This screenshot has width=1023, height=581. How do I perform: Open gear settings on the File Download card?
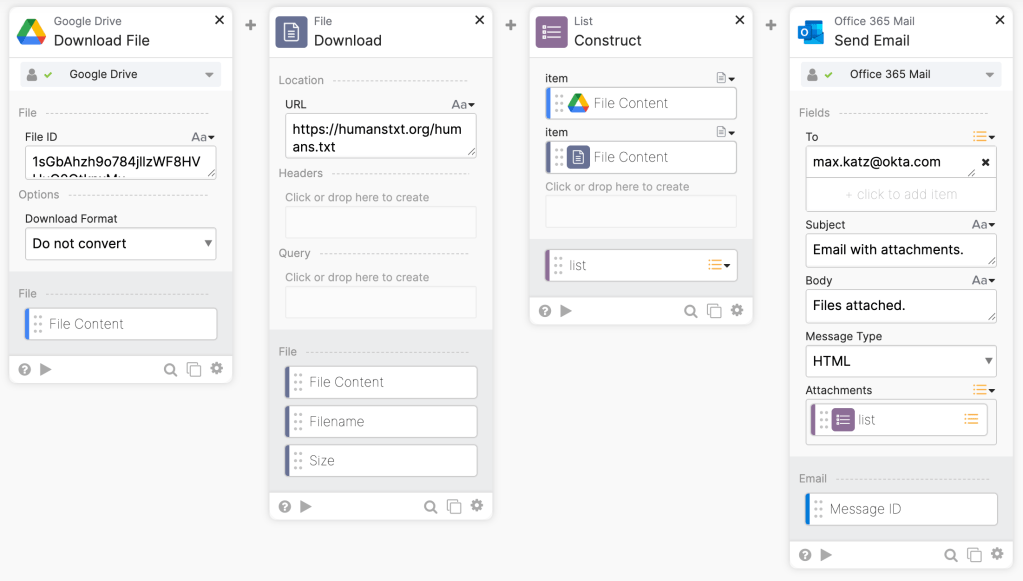[477, 506]
